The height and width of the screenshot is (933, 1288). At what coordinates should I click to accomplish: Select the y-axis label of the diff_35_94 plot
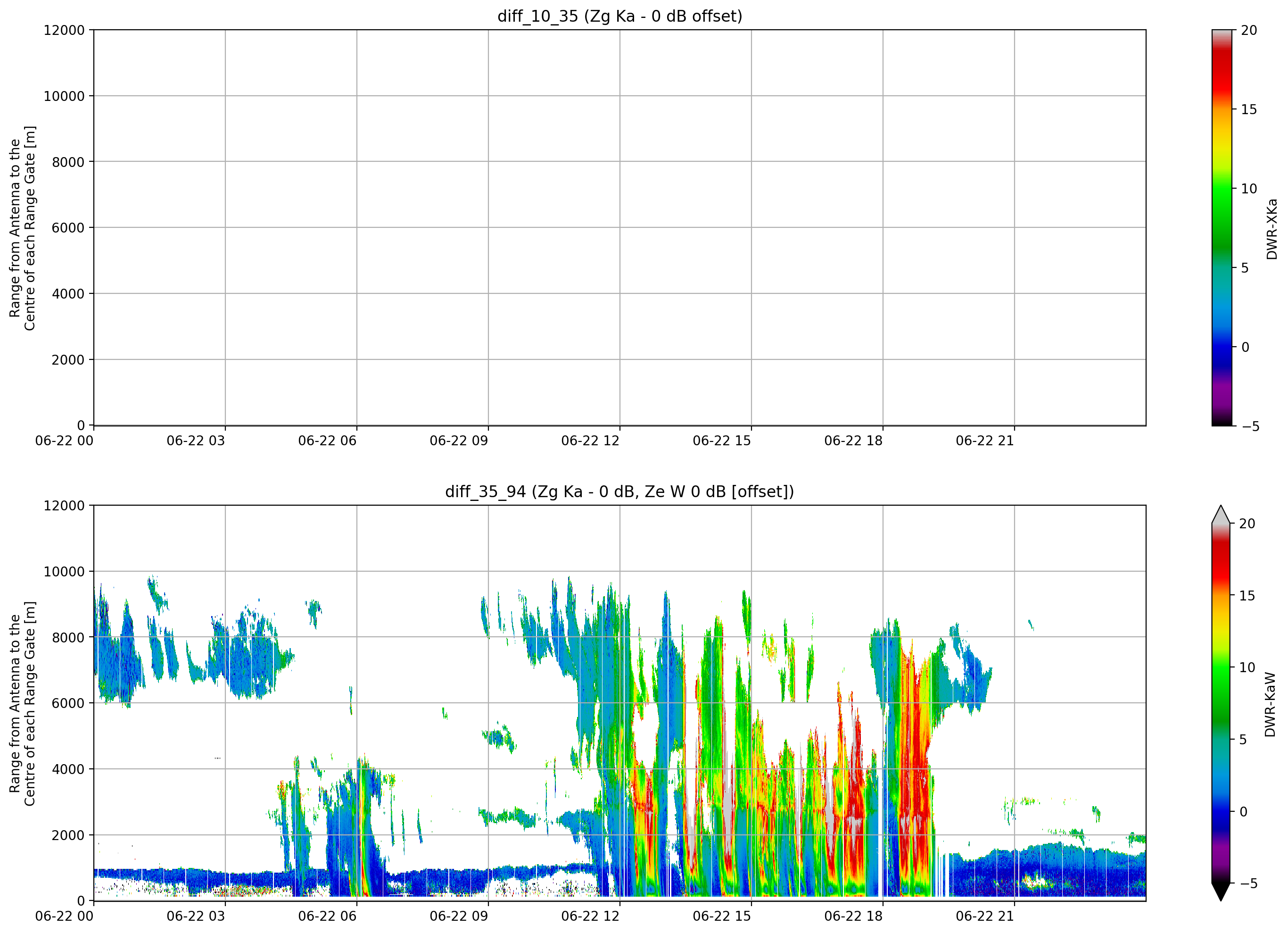coord(22,703)
